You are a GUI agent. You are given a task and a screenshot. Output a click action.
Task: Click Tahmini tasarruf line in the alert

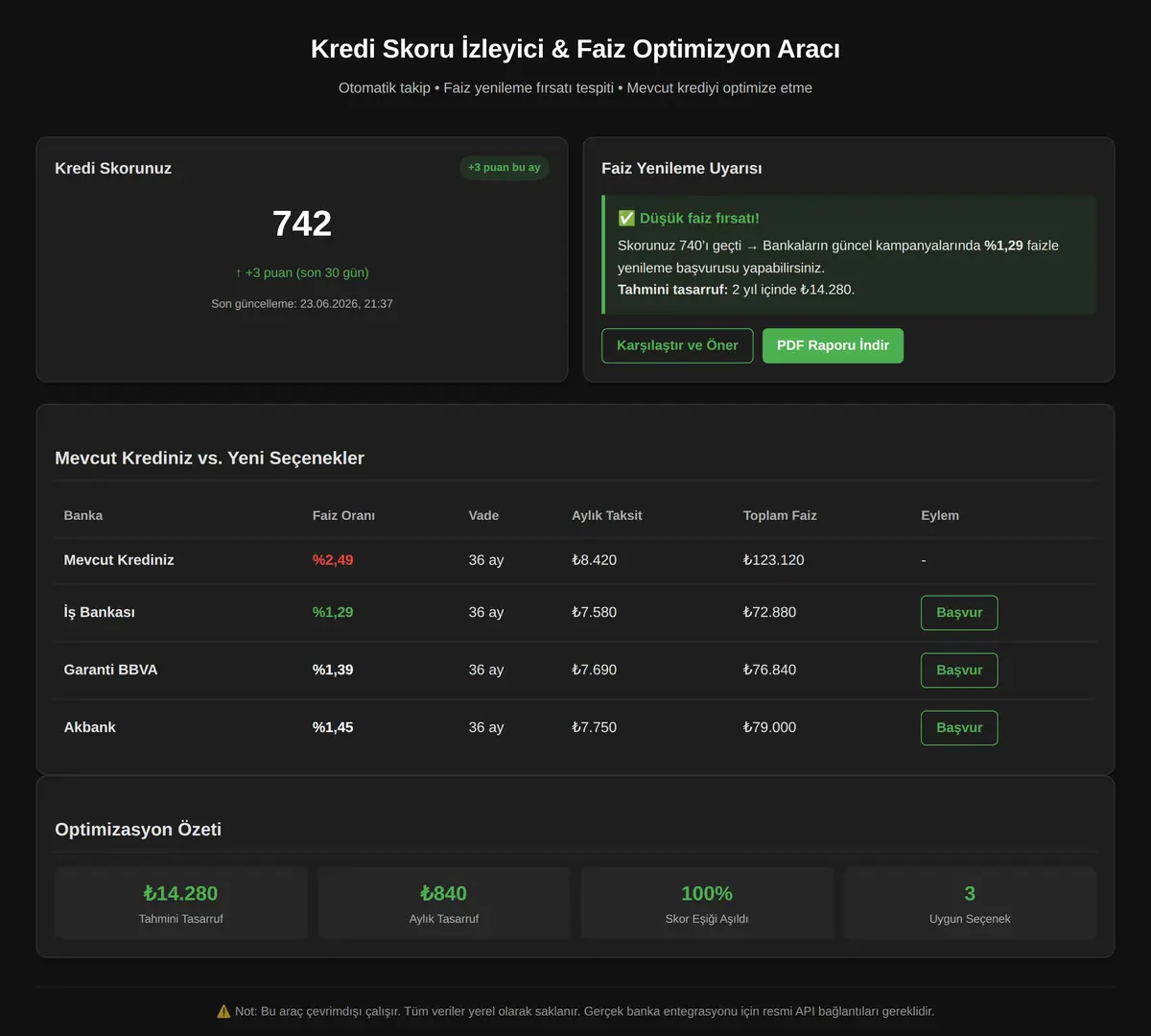coord(736,290)
